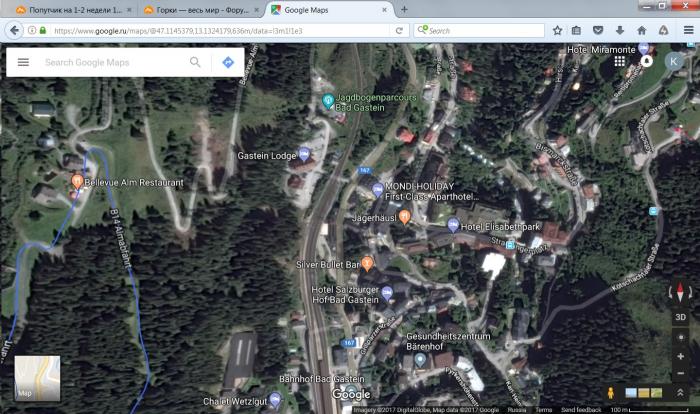
Task: Click the Jagdbogenparcours Bad Gastein marker
Action: pos(328,101)
